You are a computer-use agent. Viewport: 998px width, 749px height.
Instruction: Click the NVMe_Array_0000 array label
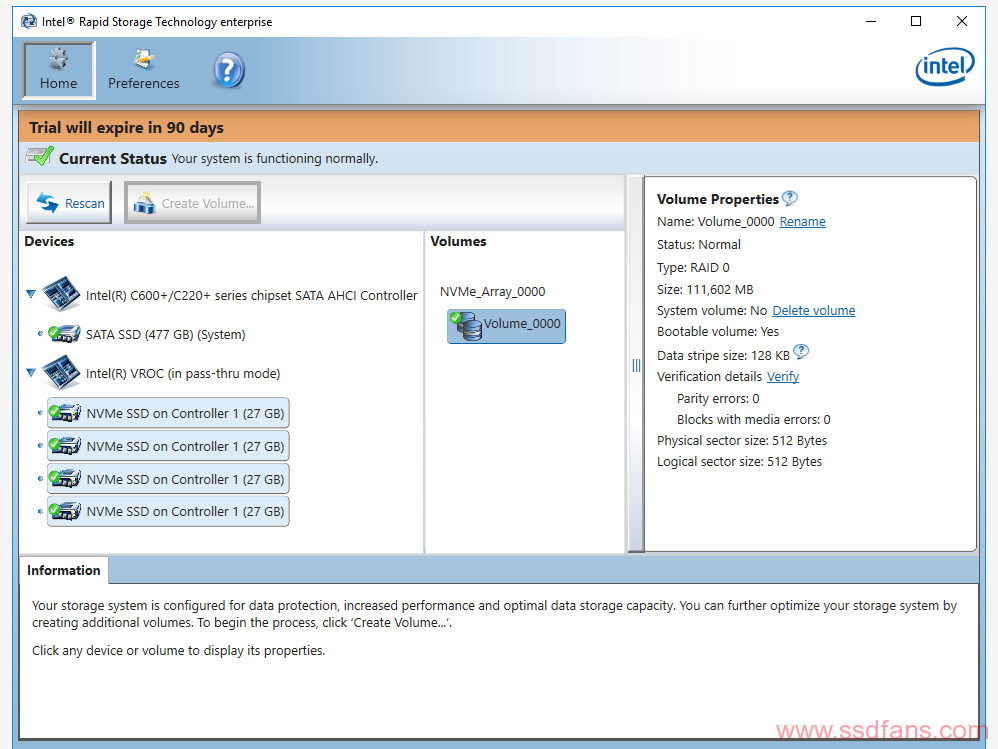point(493,291)
